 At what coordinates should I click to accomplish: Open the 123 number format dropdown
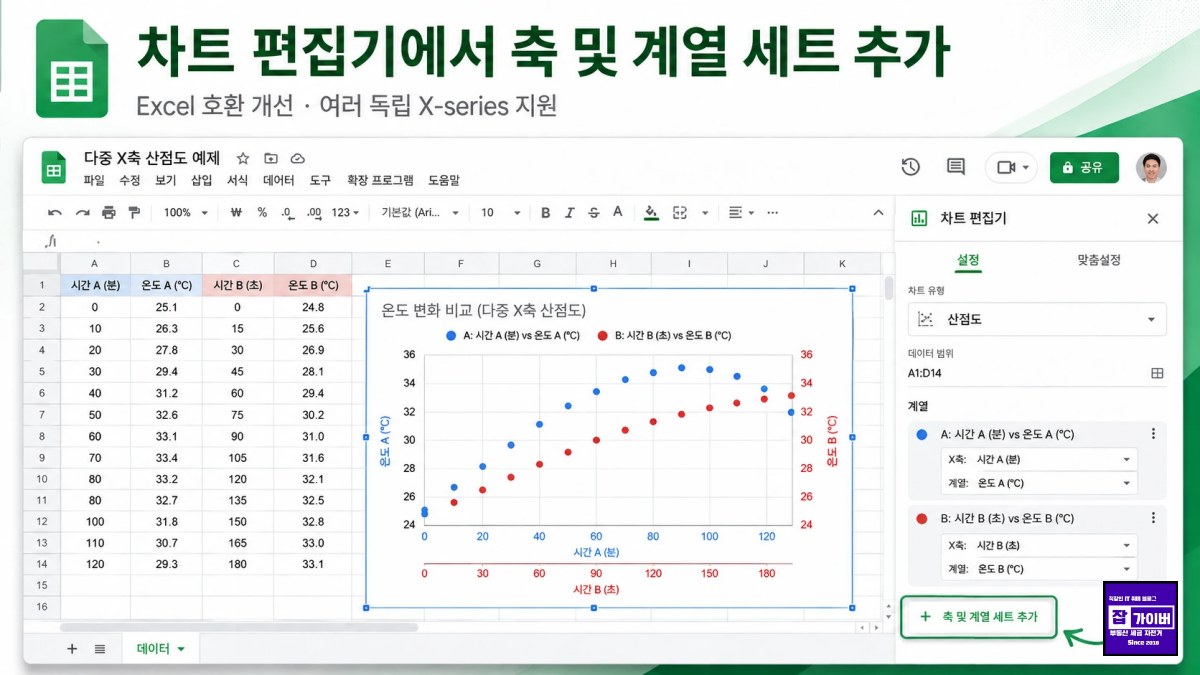coord(346,213)
